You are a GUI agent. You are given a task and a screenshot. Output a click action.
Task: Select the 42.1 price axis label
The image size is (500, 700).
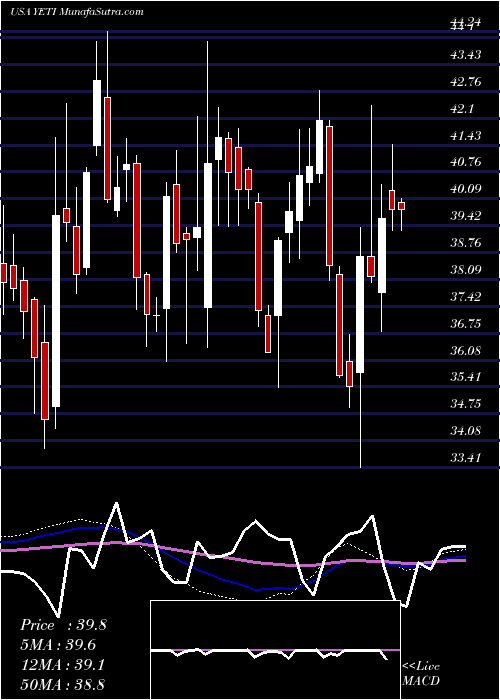462,108
